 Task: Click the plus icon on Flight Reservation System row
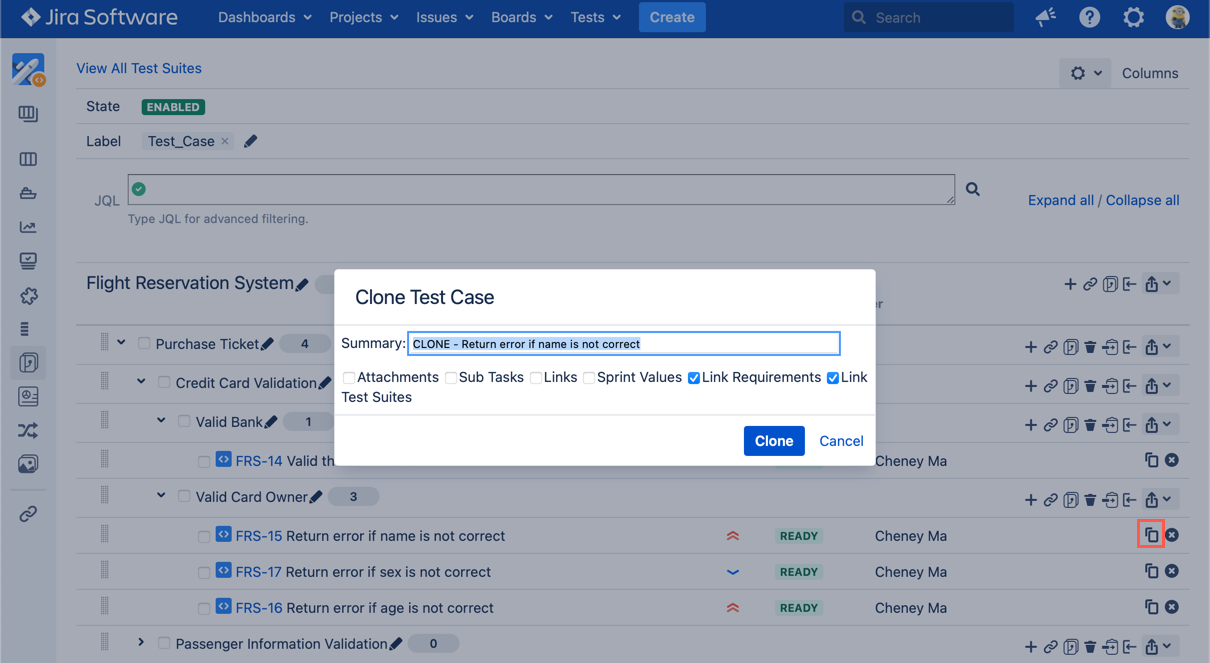(x=1070, y=285)
